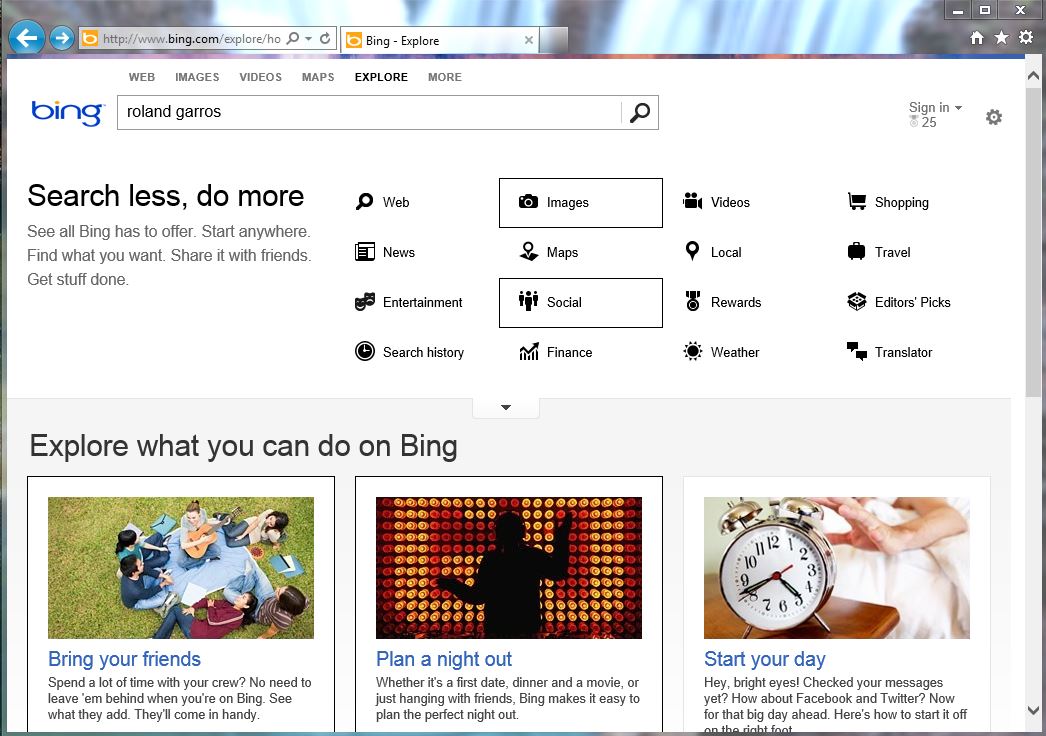Click the Search history clock icon
This screenshot has height=736, width=1046.
tap(365, 351)
